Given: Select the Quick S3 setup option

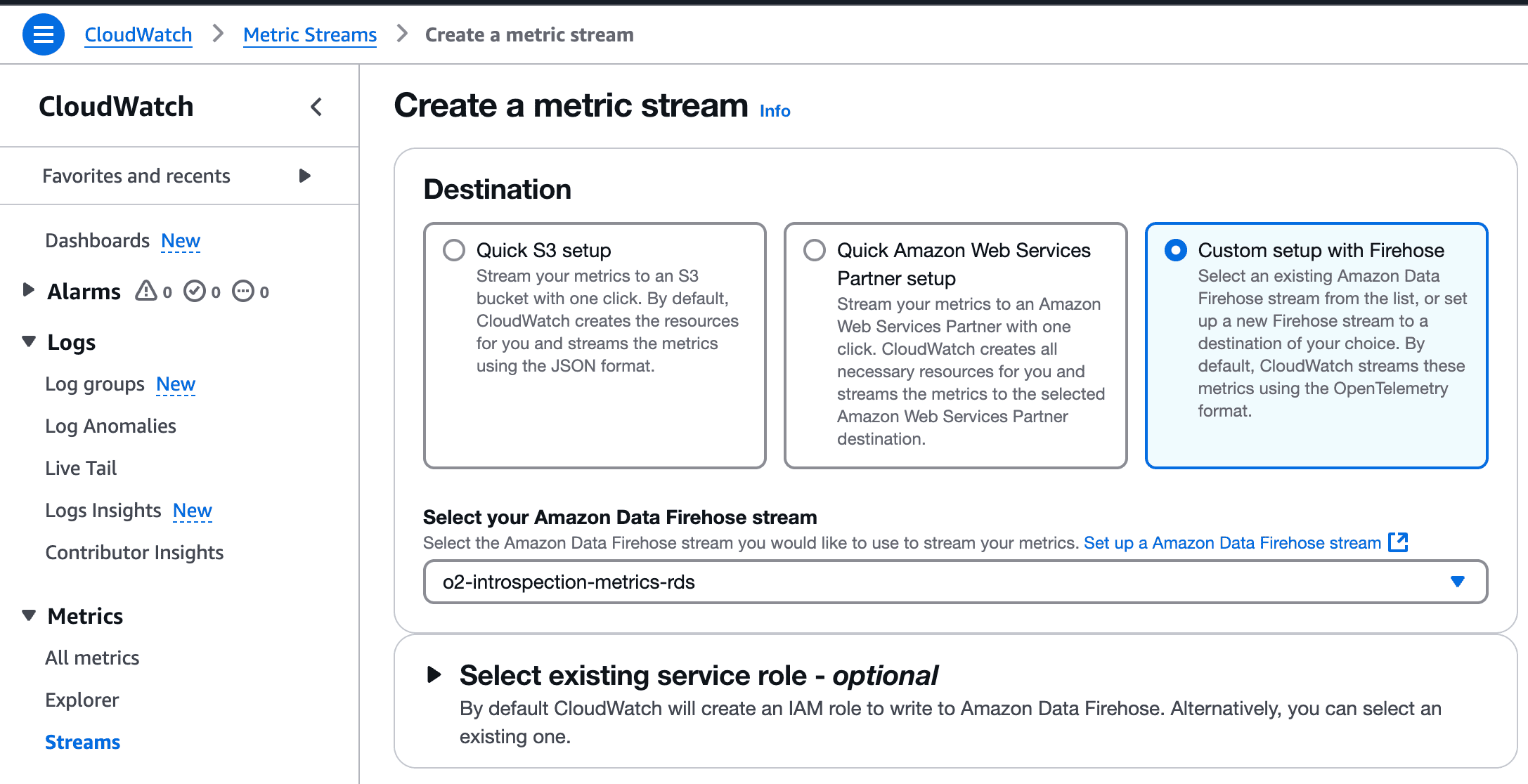Looking at the screenshot, I should click(x=454, y=249).
